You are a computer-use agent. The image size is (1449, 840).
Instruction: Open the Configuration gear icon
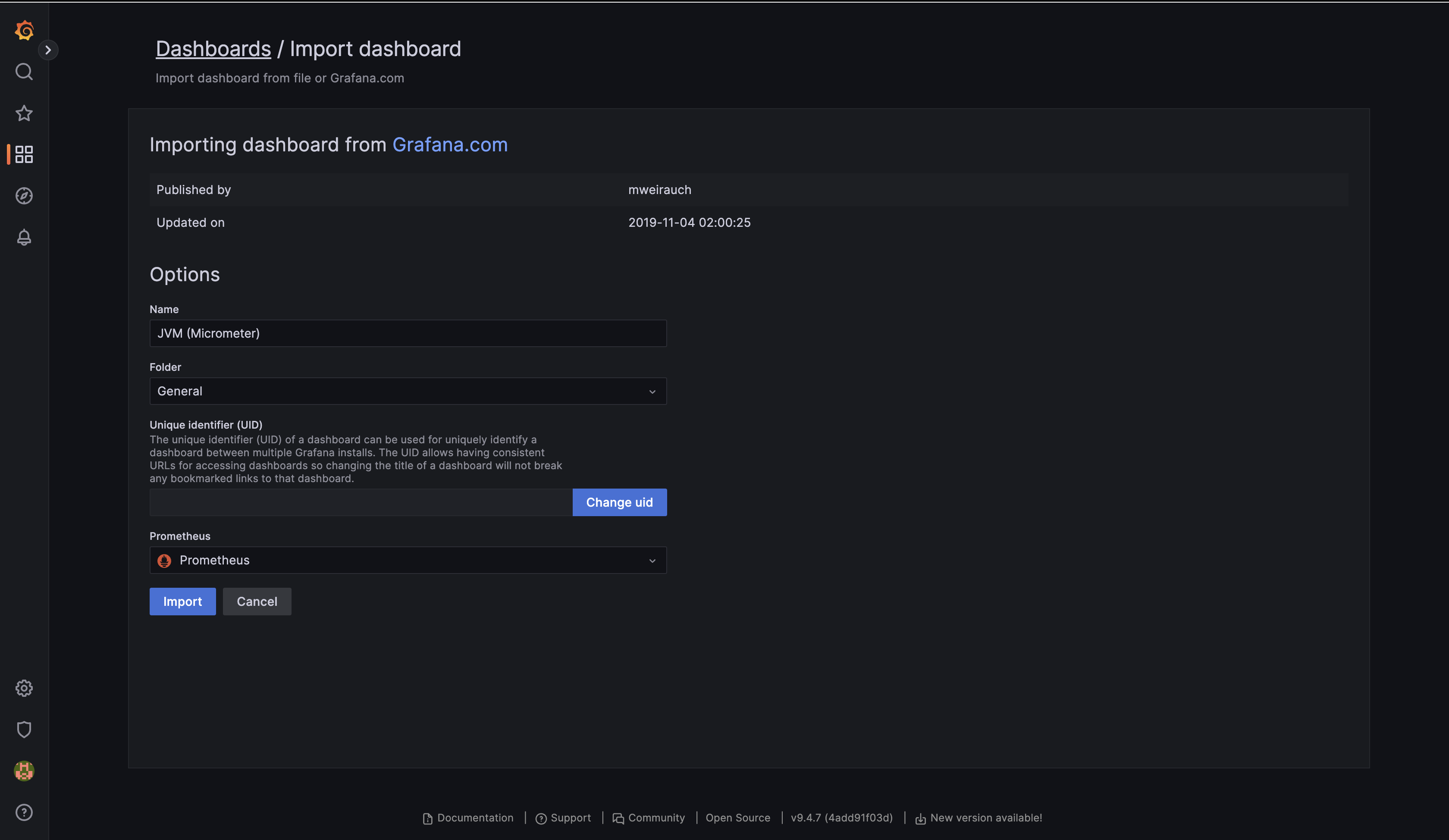(24, 688)
